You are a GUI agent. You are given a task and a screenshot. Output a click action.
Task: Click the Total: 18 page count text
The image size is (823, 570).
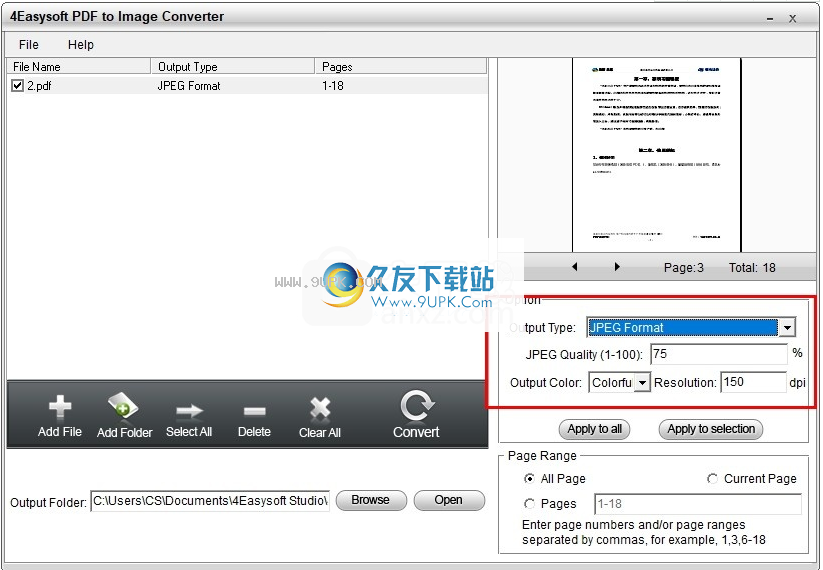(x=752, y=268)
